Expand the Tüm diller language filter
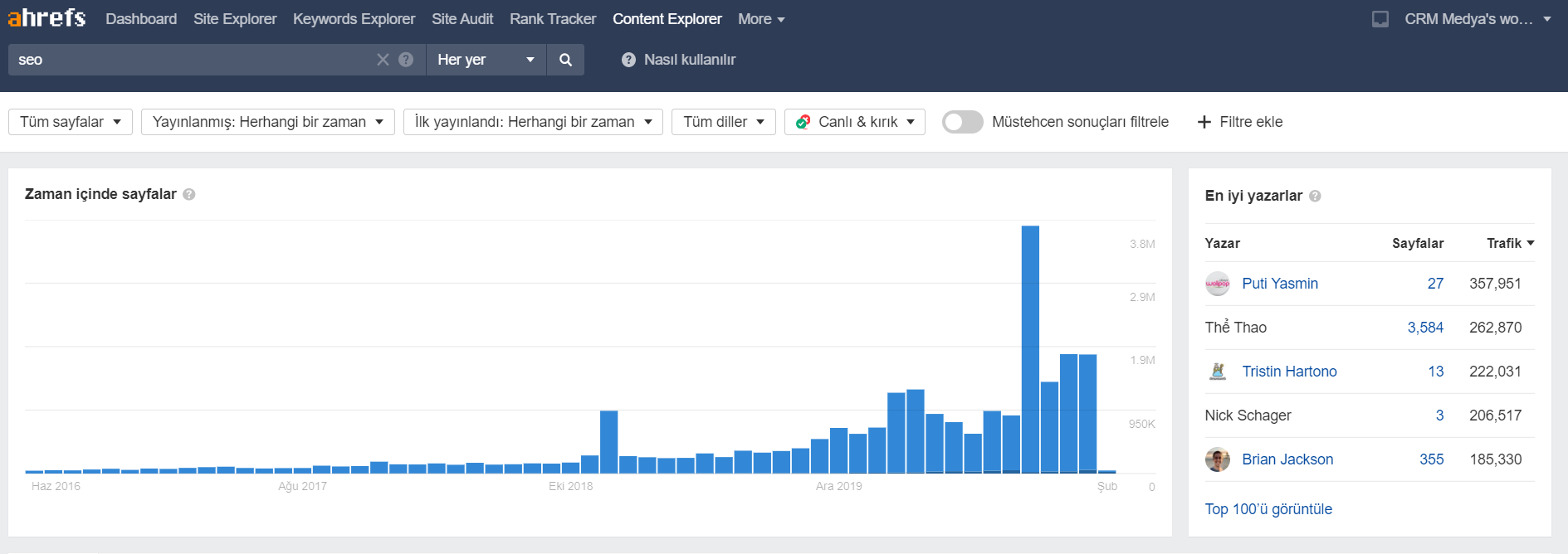1568x554 pixels. tap(723, 122)
